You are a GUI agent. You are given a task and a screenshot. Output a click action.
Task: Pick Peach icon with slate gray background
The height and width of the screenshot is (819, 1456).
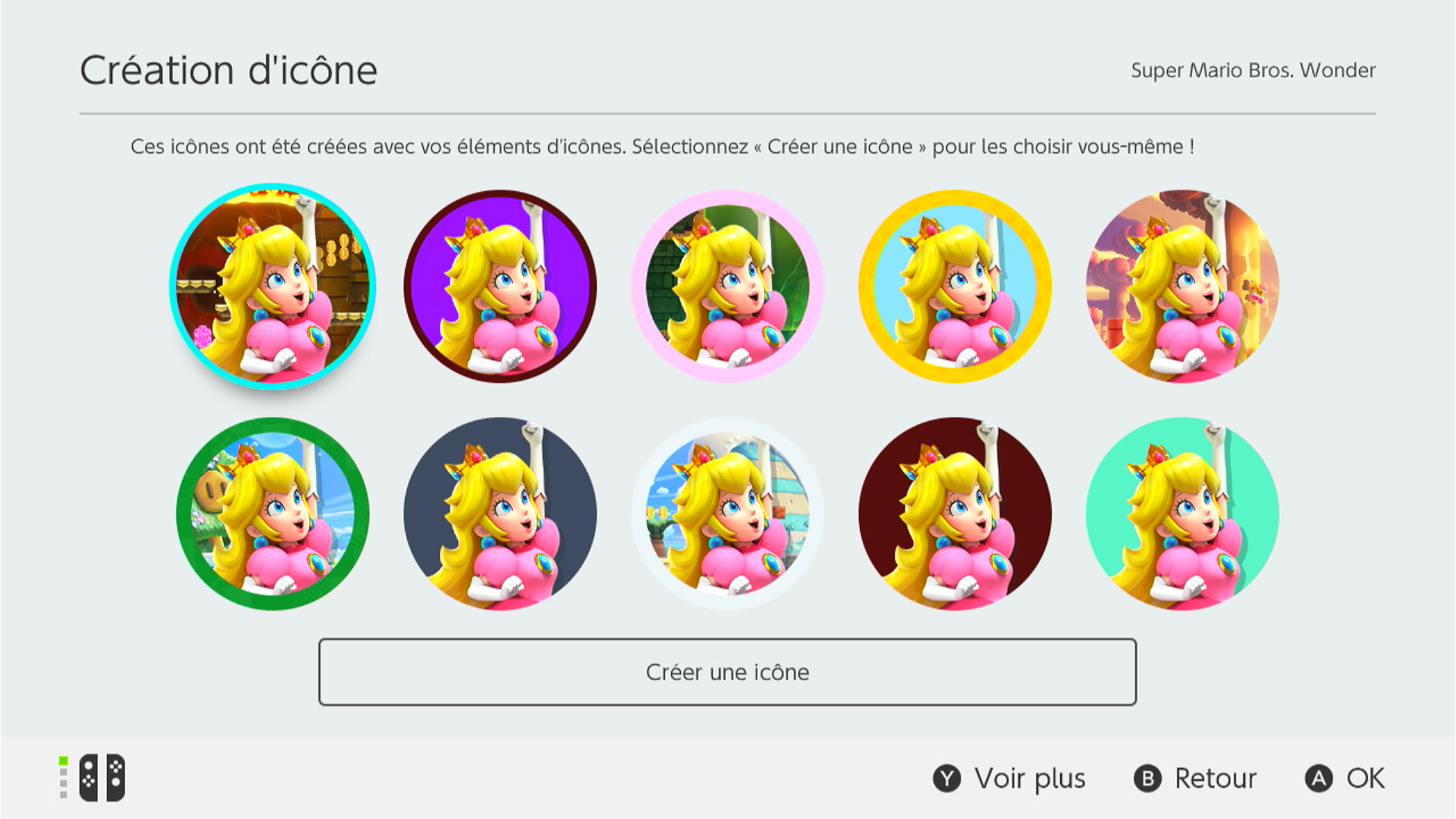[500, 514]
